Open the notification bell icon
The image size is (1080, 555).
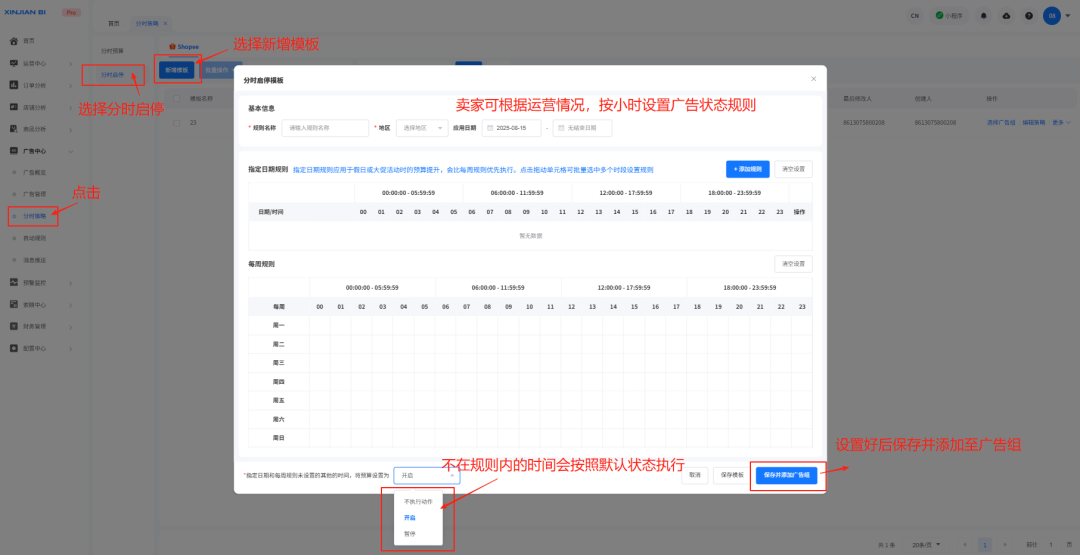pos(984,16)
